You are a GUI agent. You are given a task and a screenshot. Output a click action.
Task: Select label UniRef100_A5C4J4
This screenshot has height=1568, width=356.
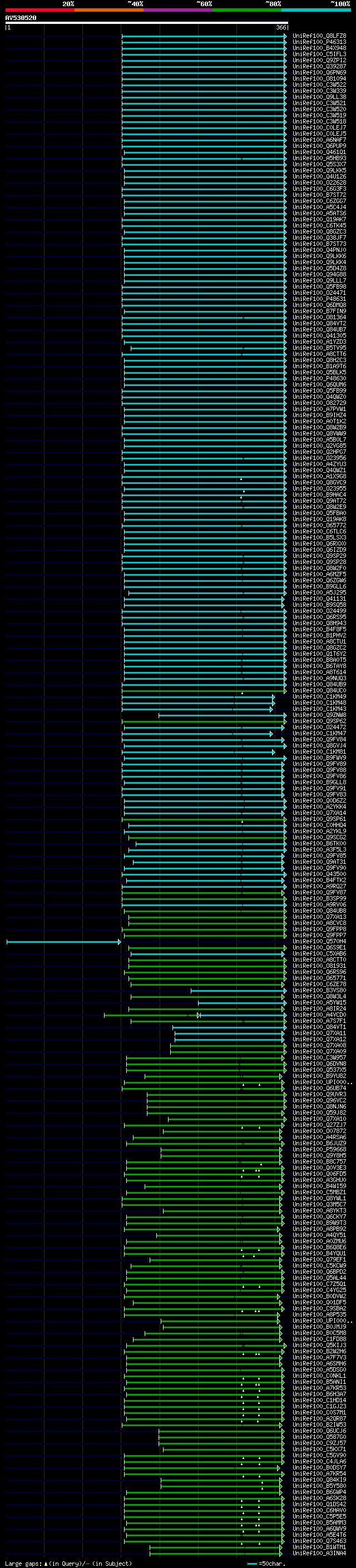pyautogui.click(x=319, y=207)
